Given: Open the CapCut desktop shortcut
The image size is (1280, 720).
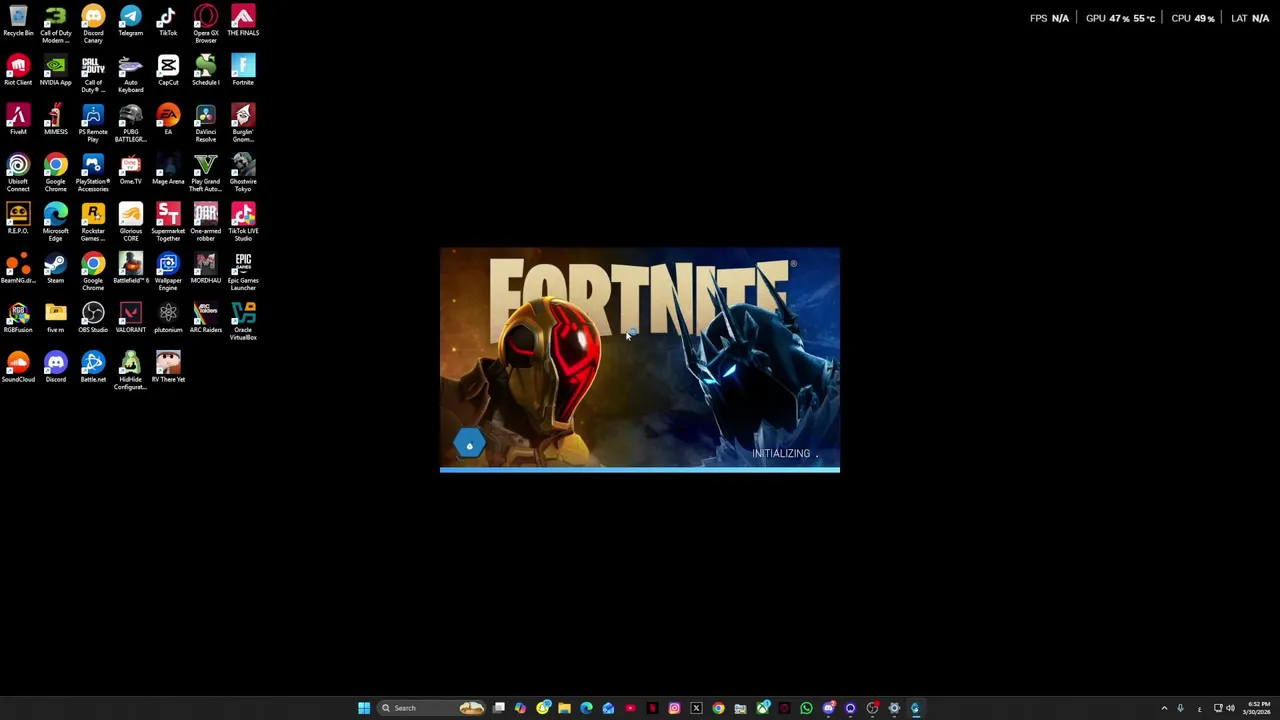Looking at the screenshot, I should pos(168,71).
